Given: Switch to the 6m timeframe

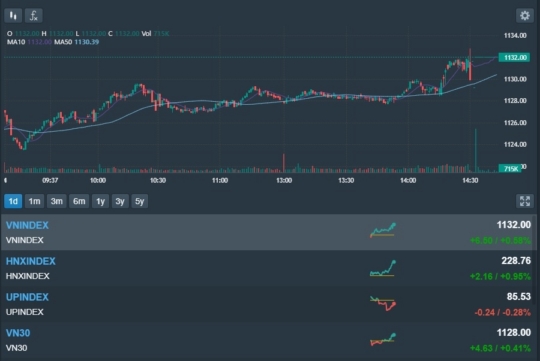Looking at the screenshot, I should 79,201.
